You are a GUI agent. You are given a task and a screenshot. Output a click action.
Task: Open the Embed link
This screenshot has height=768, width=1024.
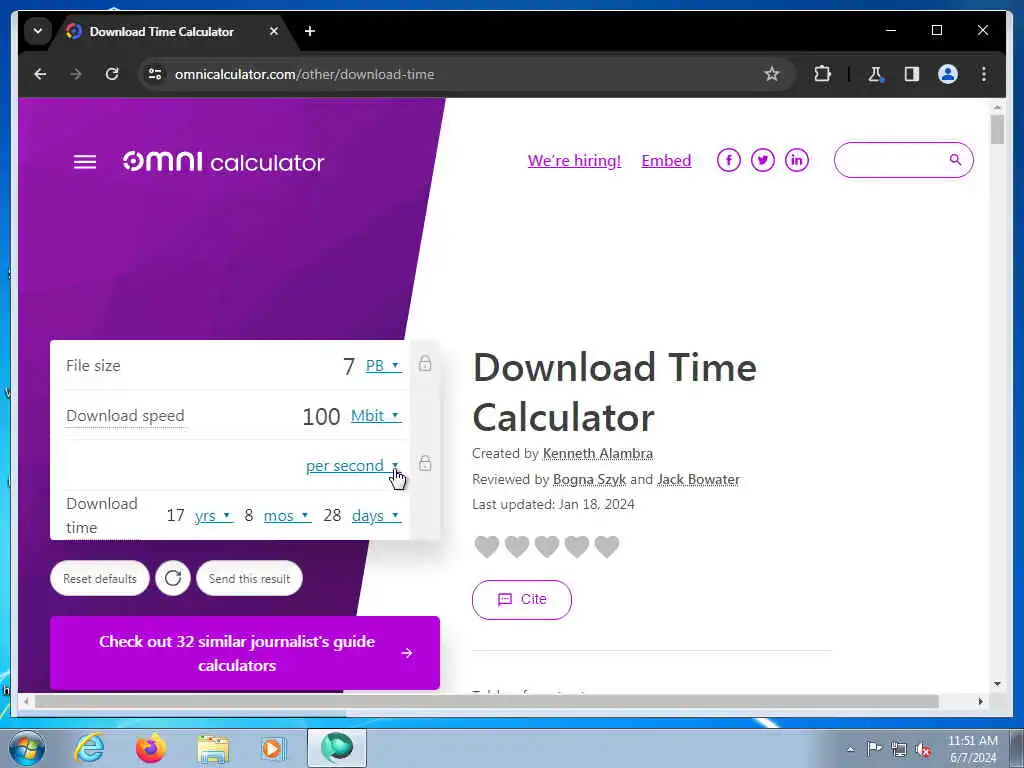coord(666,161)
